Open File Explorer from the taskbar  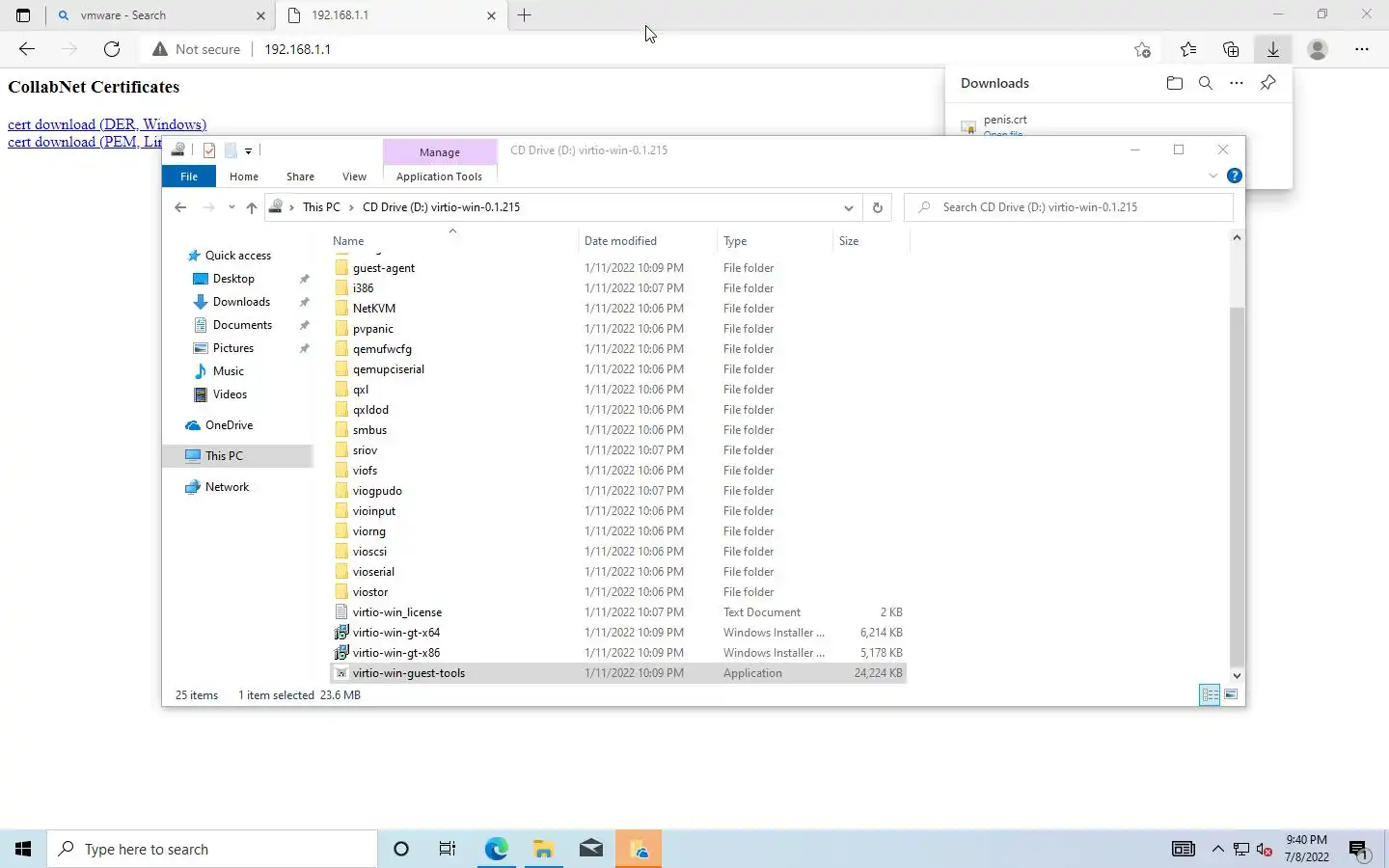pyautogui.click(x=543, y=849)
